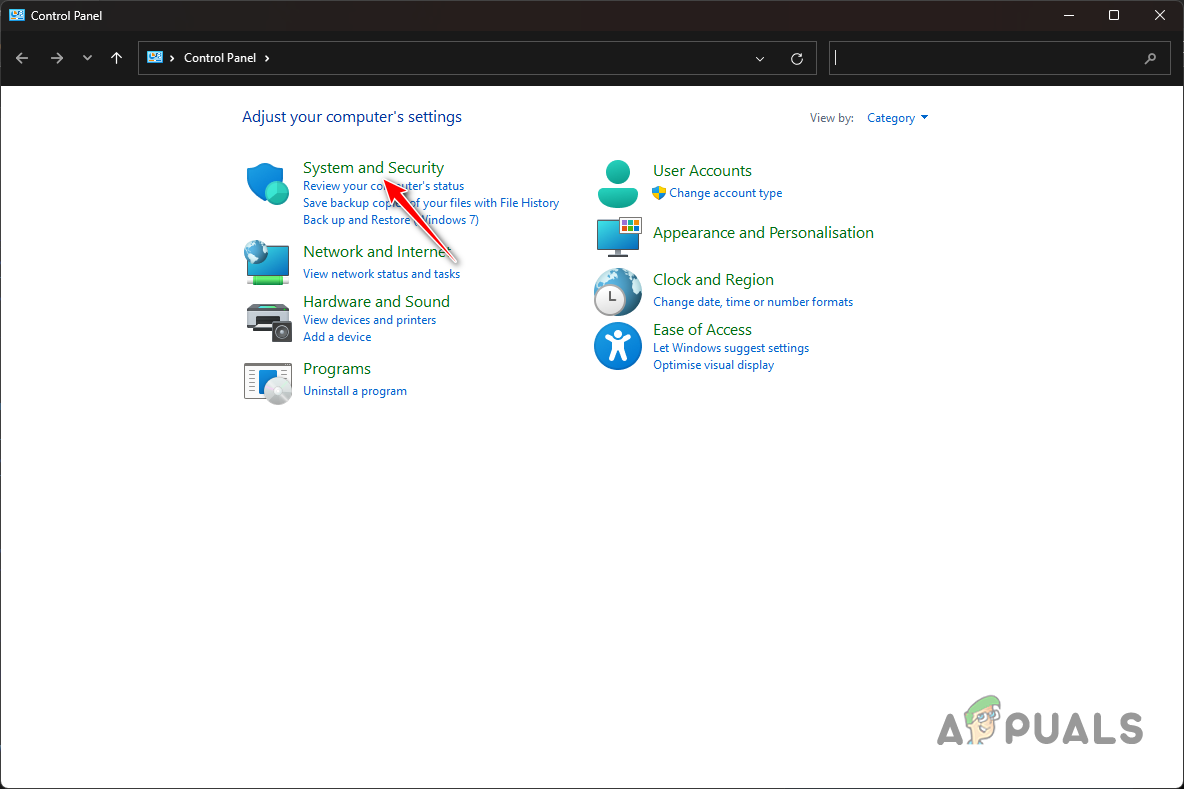Open the recent locations chevron beside forward arrow
The height and width of the screenshot is (789, 1184).
coord(87,58)
